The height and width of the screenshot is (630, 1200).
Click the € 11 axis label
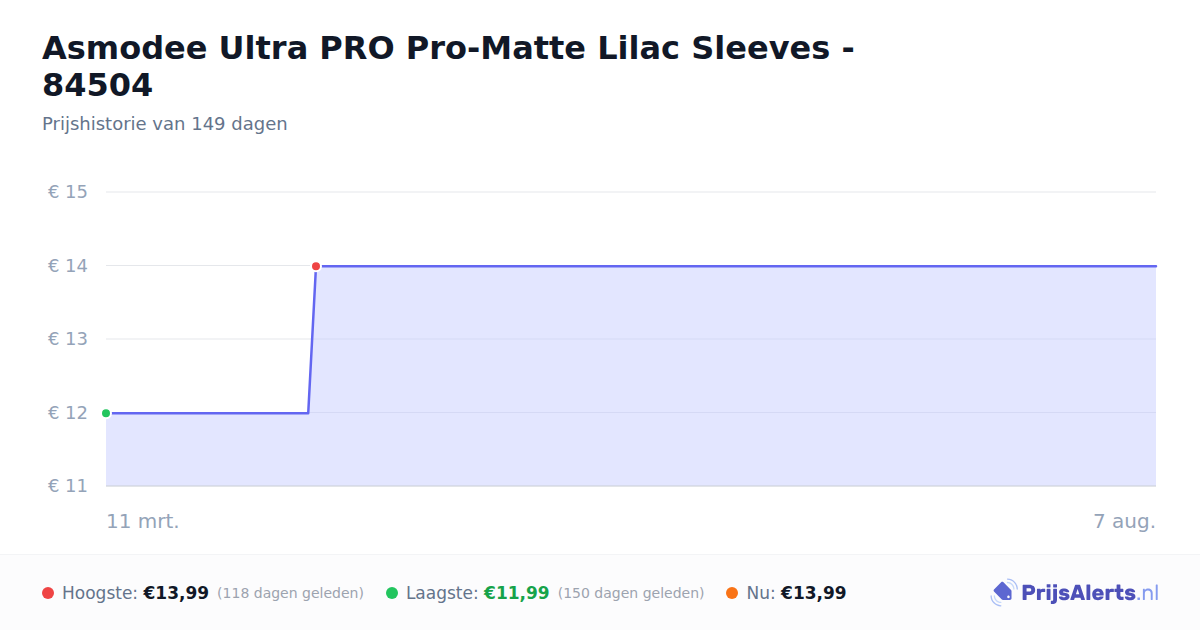pyautogui.click(x=68, y=486)
